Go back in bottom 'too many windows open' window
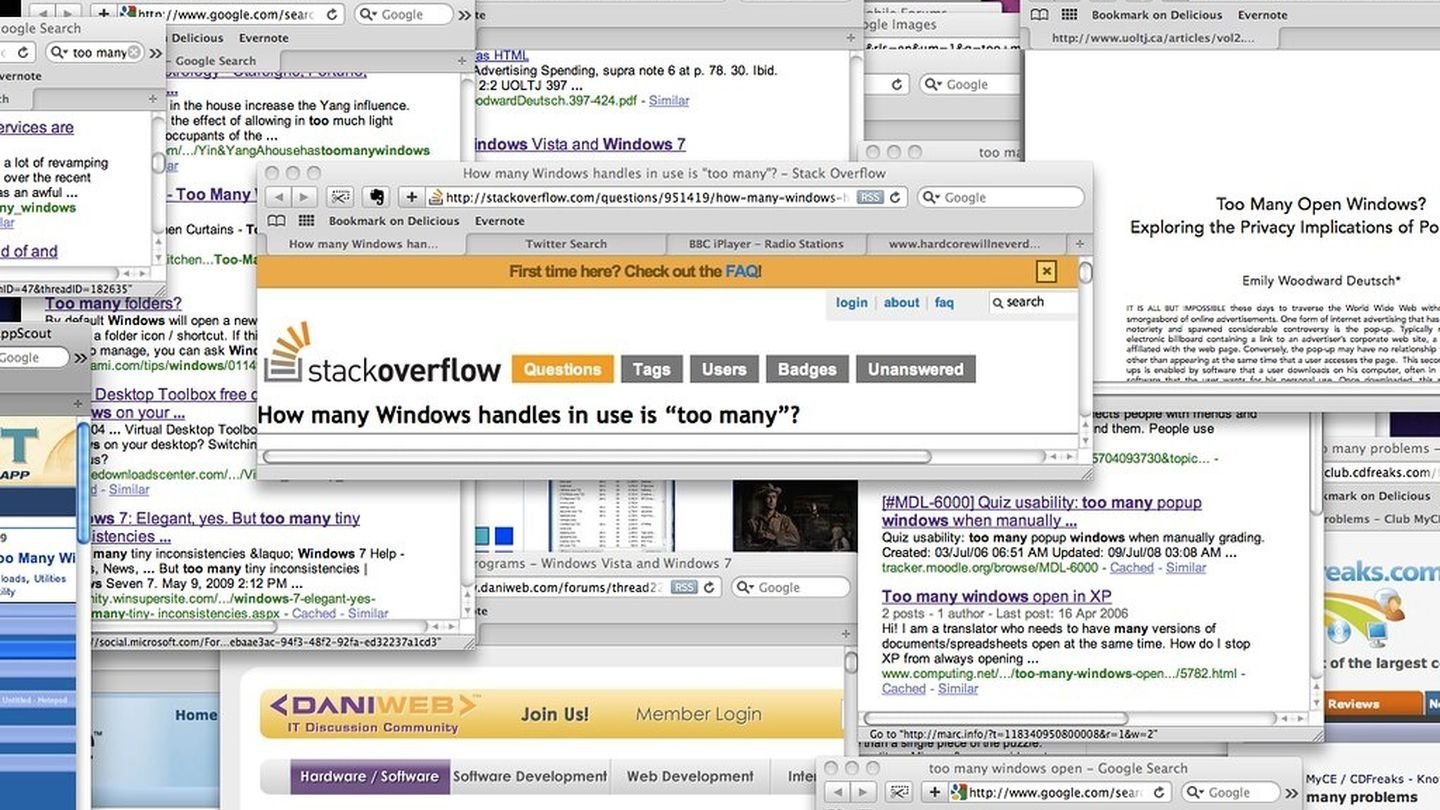 (838, 792)
